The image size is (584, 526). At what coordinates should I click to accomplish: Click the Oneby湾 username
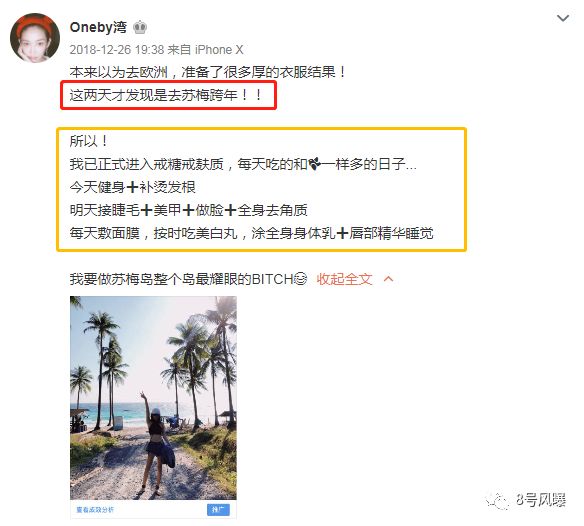98,27
